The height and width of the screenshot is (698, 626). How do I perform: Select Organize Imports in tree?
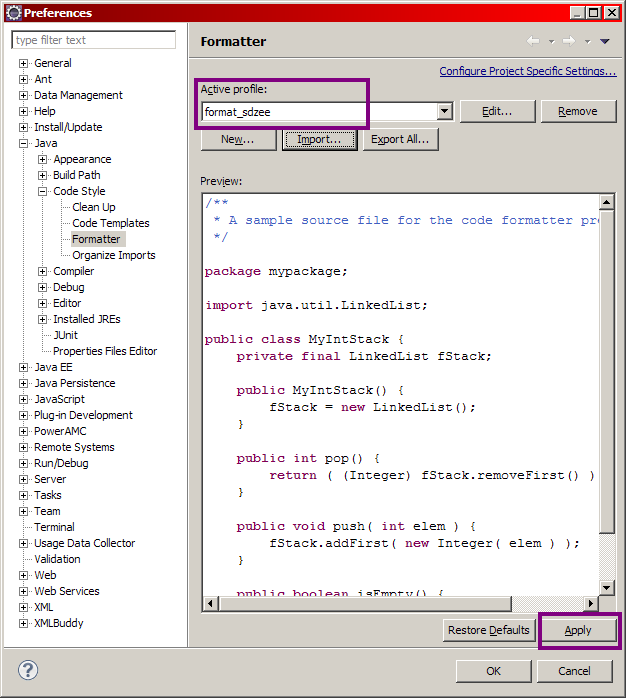(113, 255)
